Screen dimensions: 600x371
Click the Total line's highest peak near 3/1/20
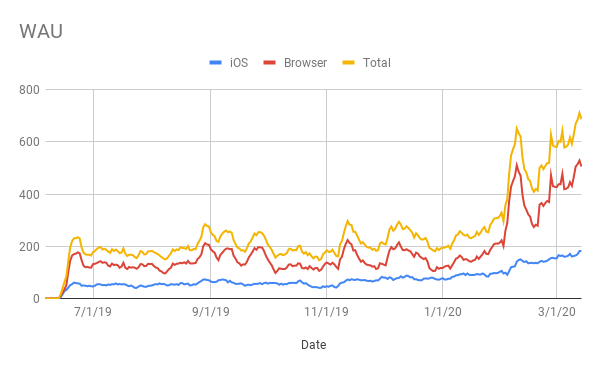579,112
